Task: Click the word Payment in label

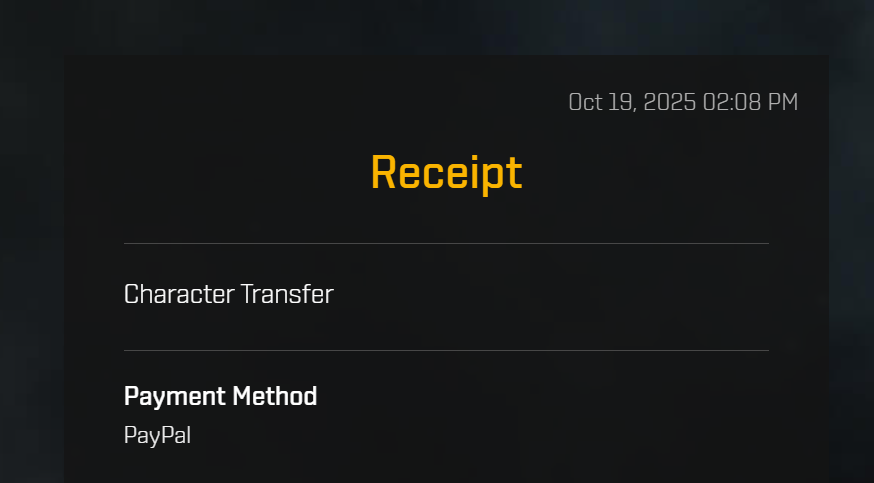Action: (x=174, y=397)
